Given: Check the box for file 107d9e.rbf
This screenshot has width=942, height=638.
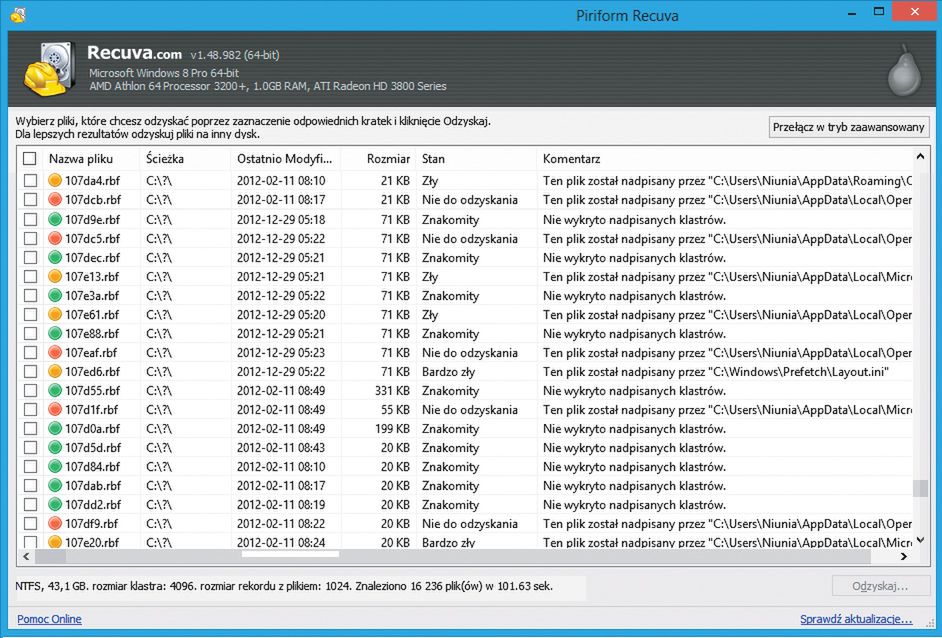Looking at the screenshot, I should tap(30, 219).
